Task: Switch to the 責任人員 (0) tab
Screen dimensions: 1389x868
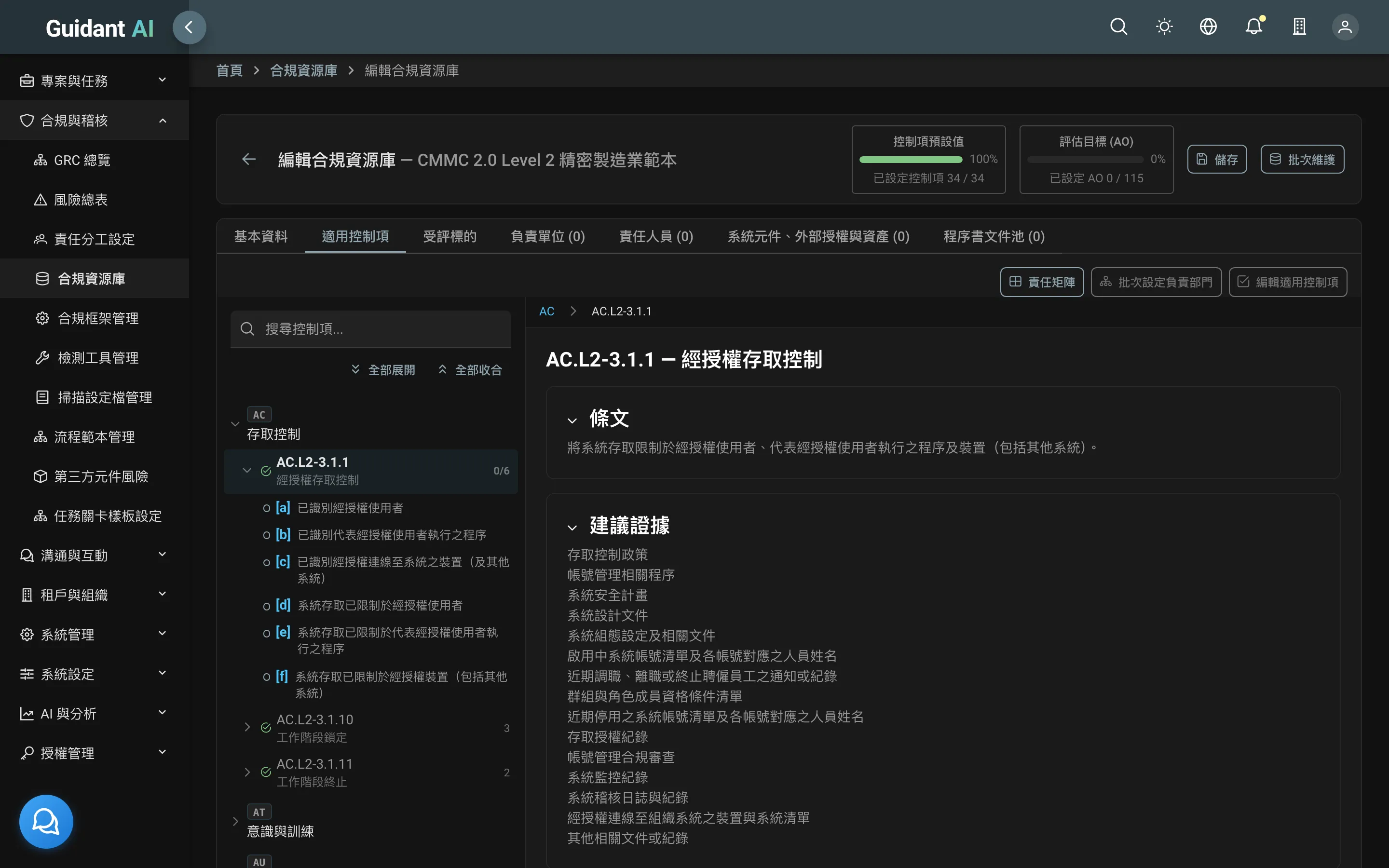Action: [656, 236]
